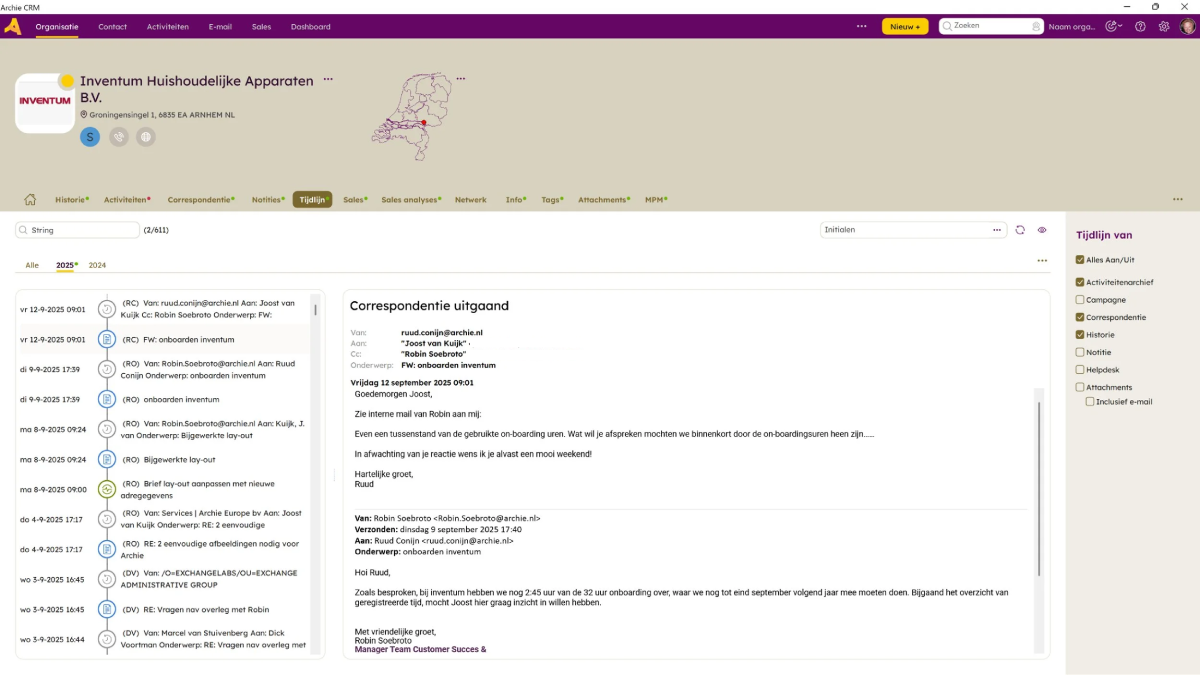This screenshot has width=1200, height=675.
Task: Uncheck the Historie checkbox
Action: pyautogui.click(x=1080, y=335)
